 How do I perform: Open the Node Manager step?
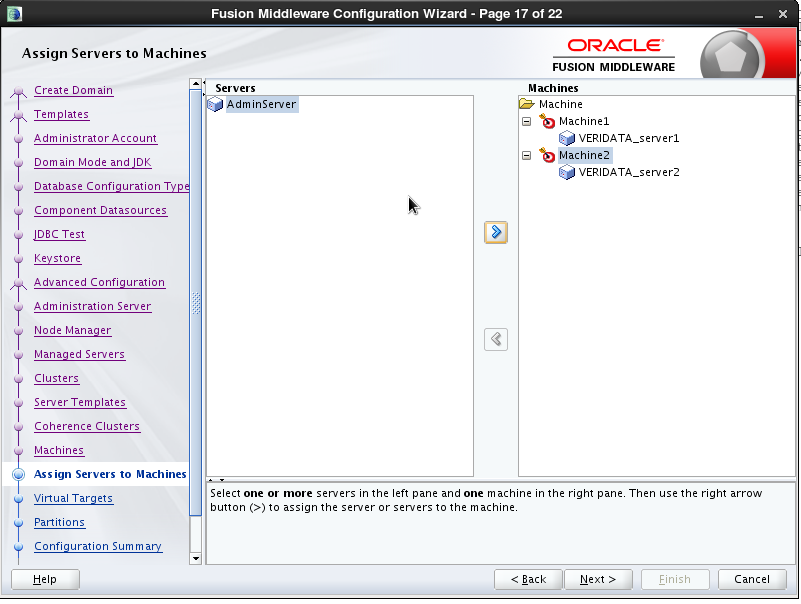point(73,331)
